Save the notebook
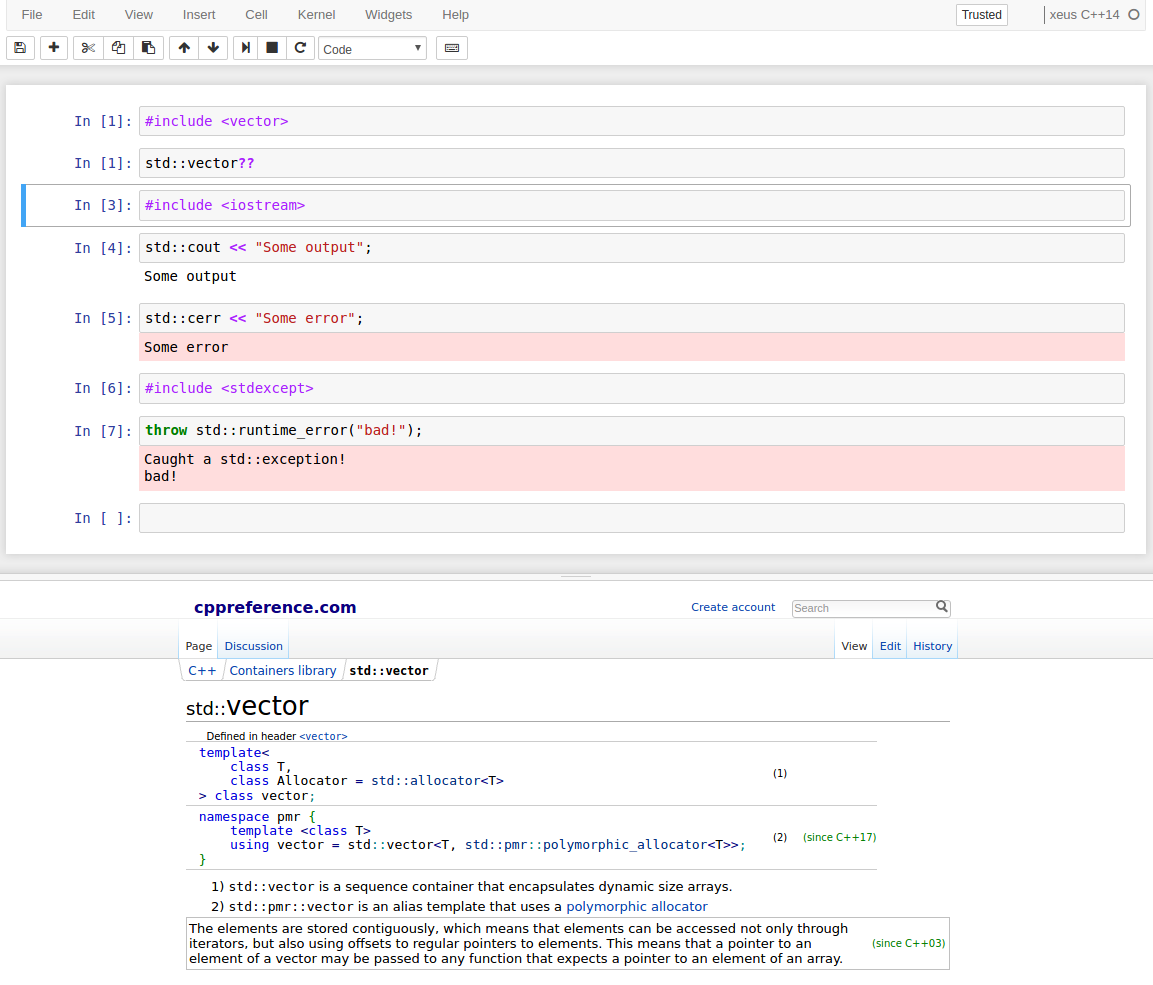Viewport: 1153px width, 985px height. tap(19, 47)
